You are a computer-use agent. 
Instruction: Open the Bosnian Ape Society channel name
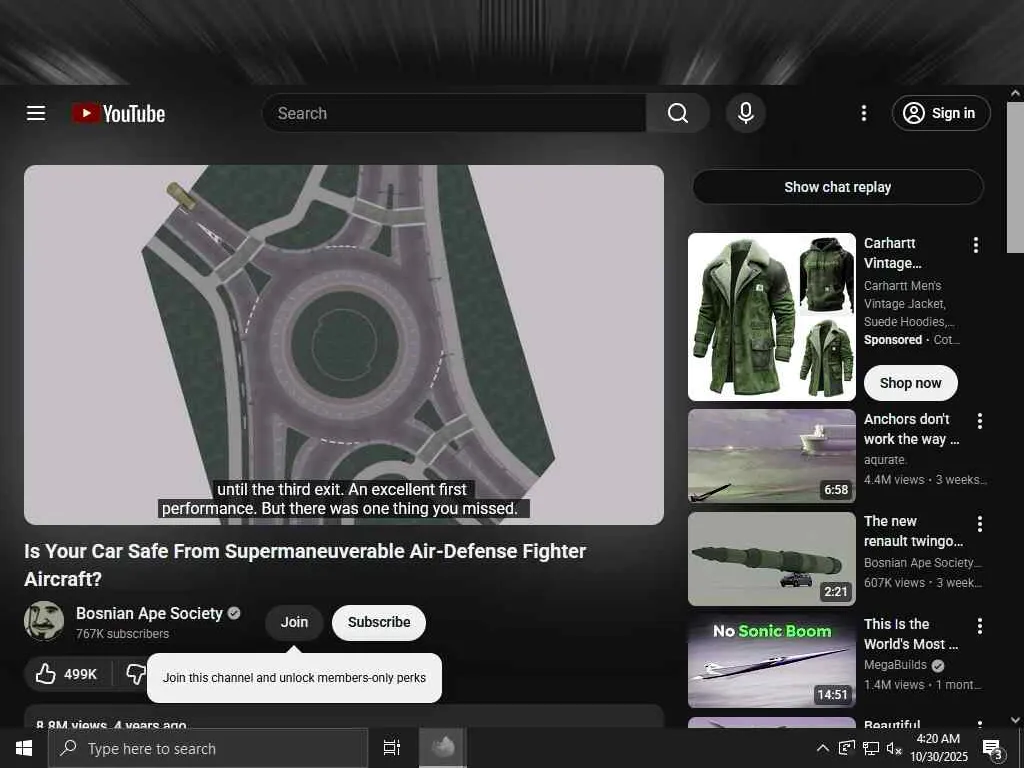150,613
